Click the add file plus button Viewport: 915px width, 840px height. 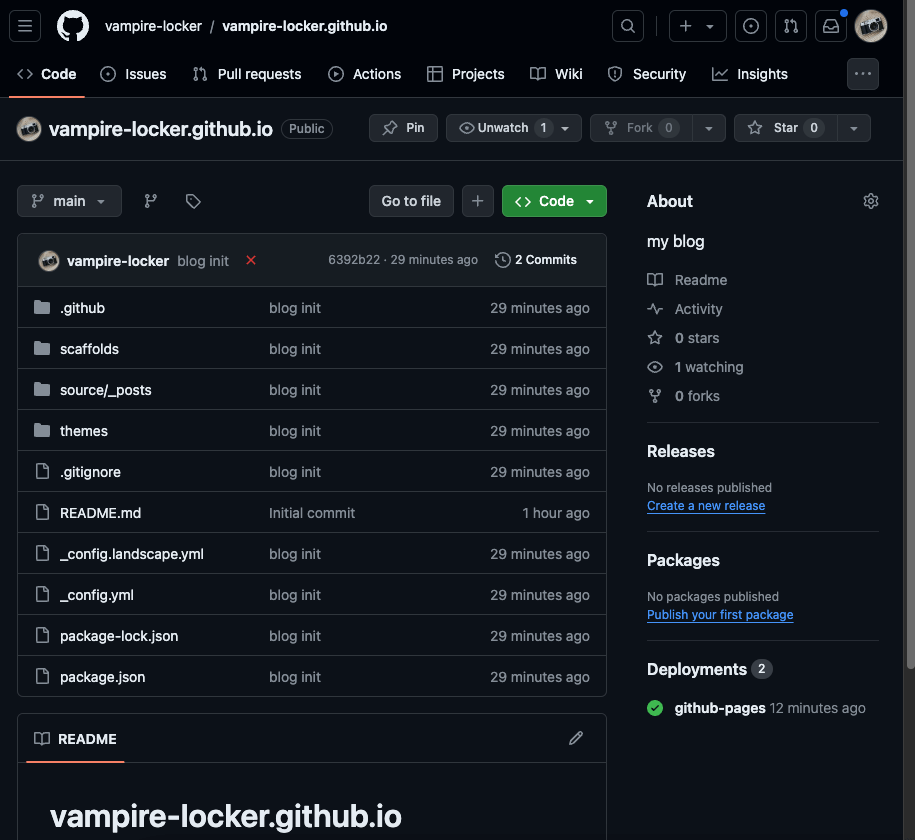click(478, 201)
